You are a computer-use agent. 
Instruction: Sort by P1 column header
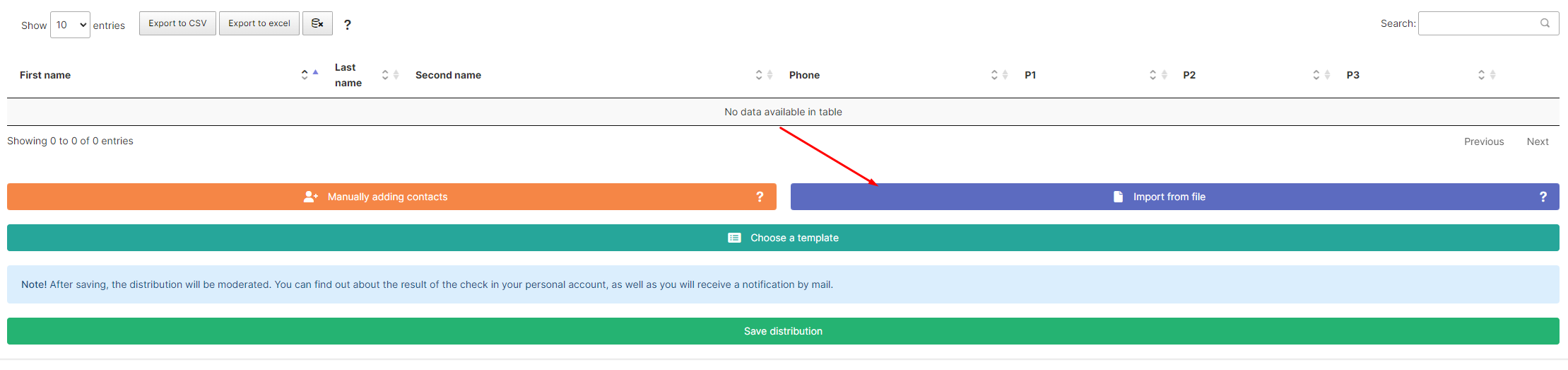(x=1030, y=75)
